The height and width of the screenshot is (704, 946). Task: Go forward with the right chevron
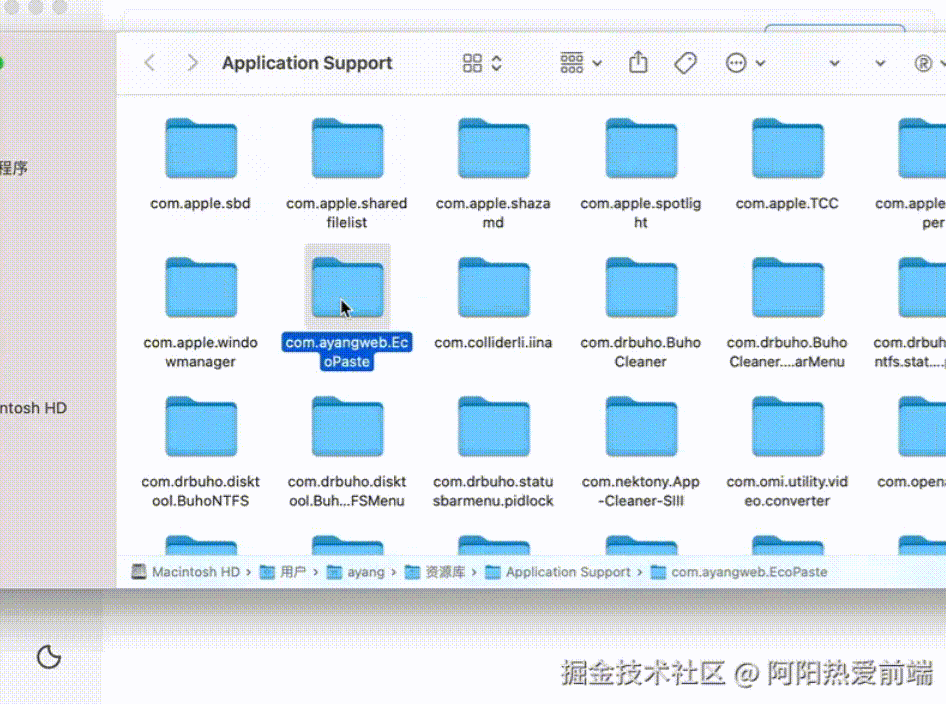pyautogui.click(x=192, y=63)
